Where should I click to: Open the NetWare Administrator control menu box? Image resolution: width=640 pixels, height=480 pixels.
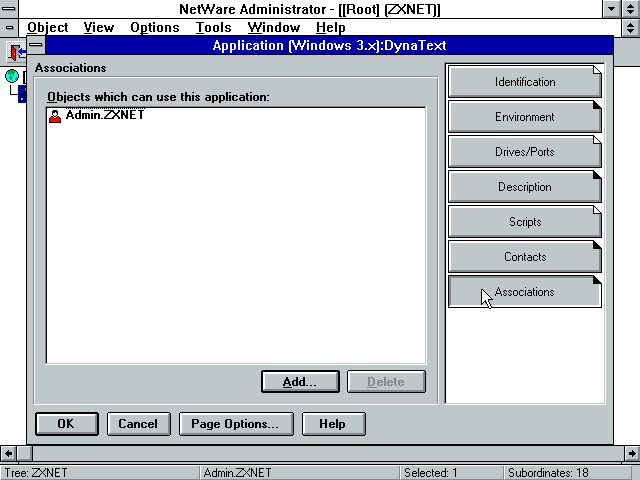point(9,9)
